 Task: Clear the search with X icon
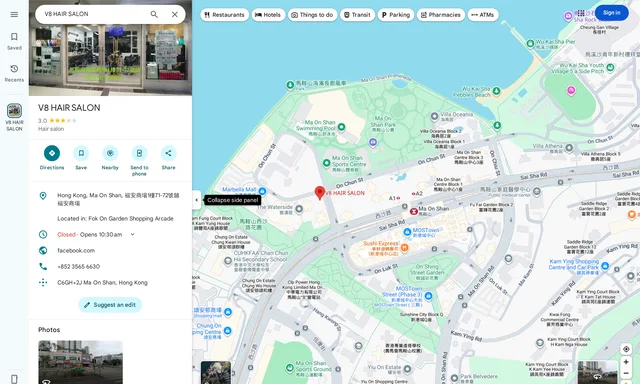point(175,14)
